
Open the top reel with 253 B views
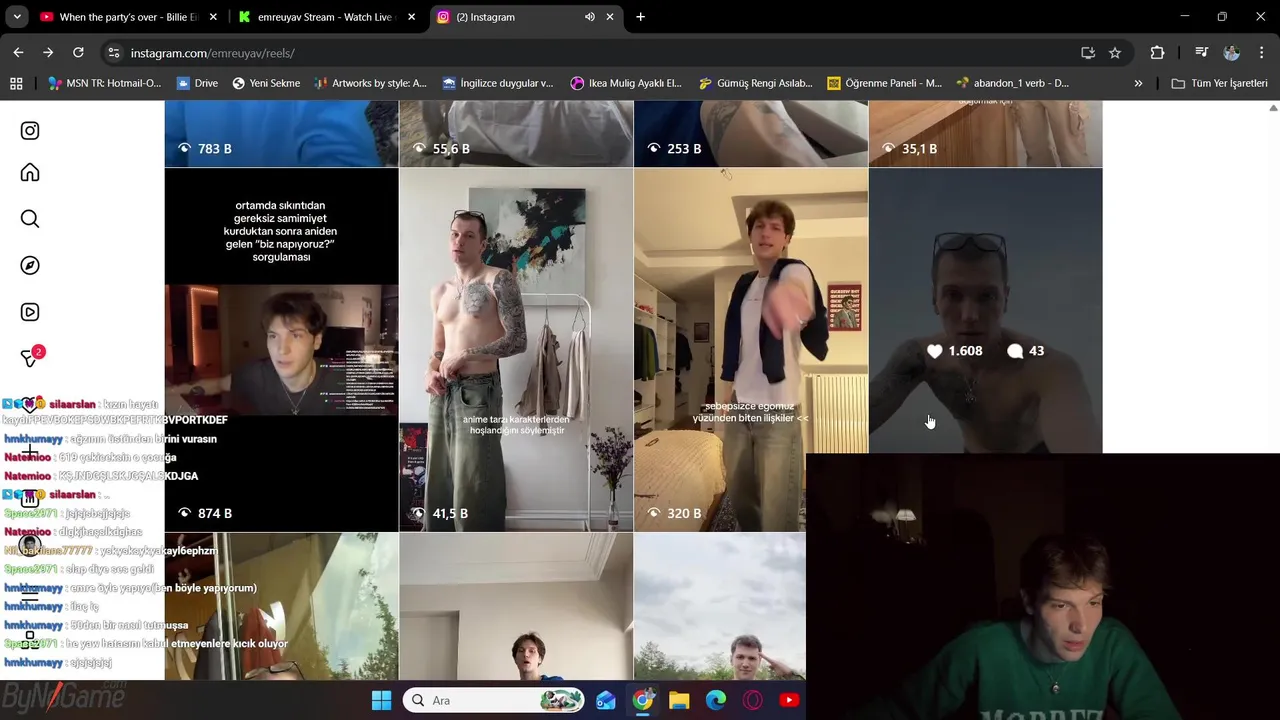pyautogui.click(x=750, y=133)
